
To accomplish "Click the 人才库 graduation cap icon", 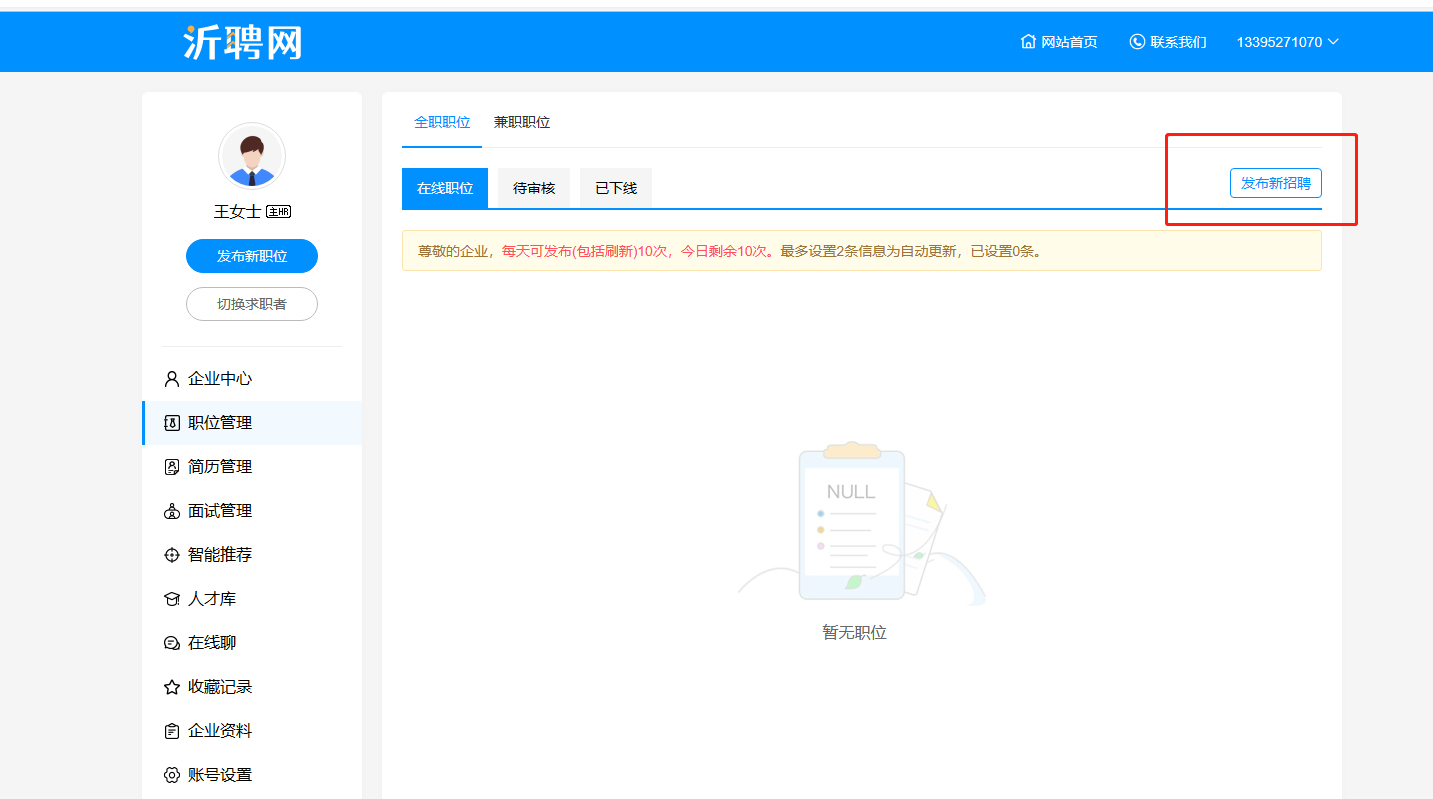I will click(171, 599).
